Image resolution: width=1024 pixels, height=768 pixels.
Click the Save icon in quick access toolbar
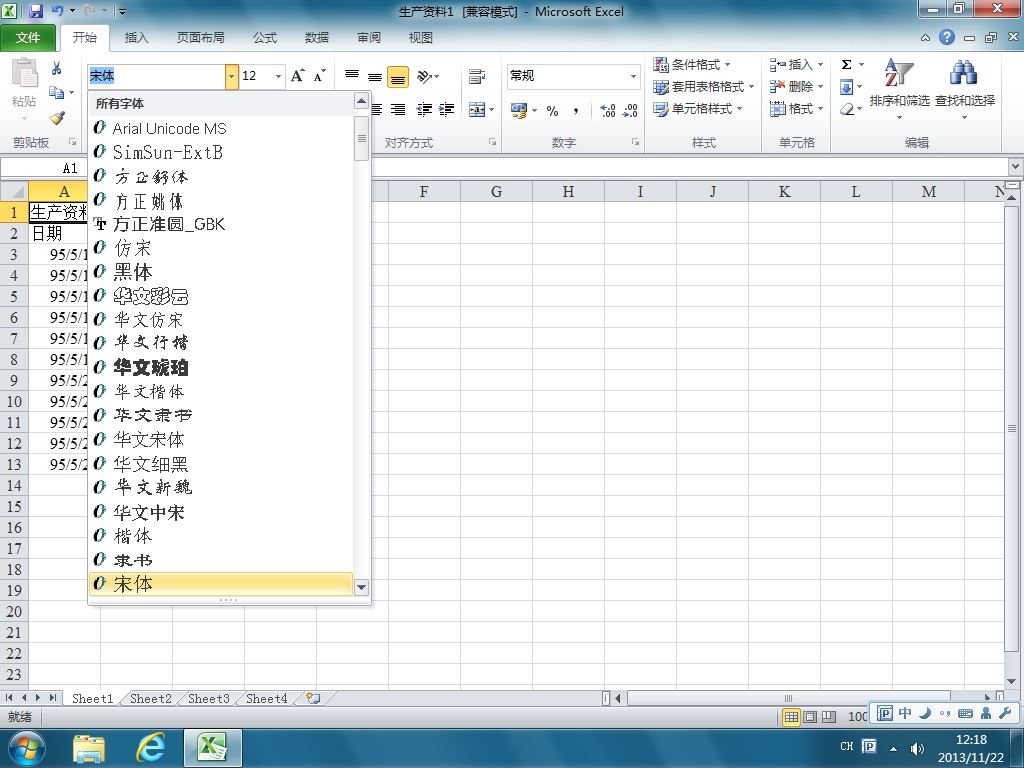36,11
